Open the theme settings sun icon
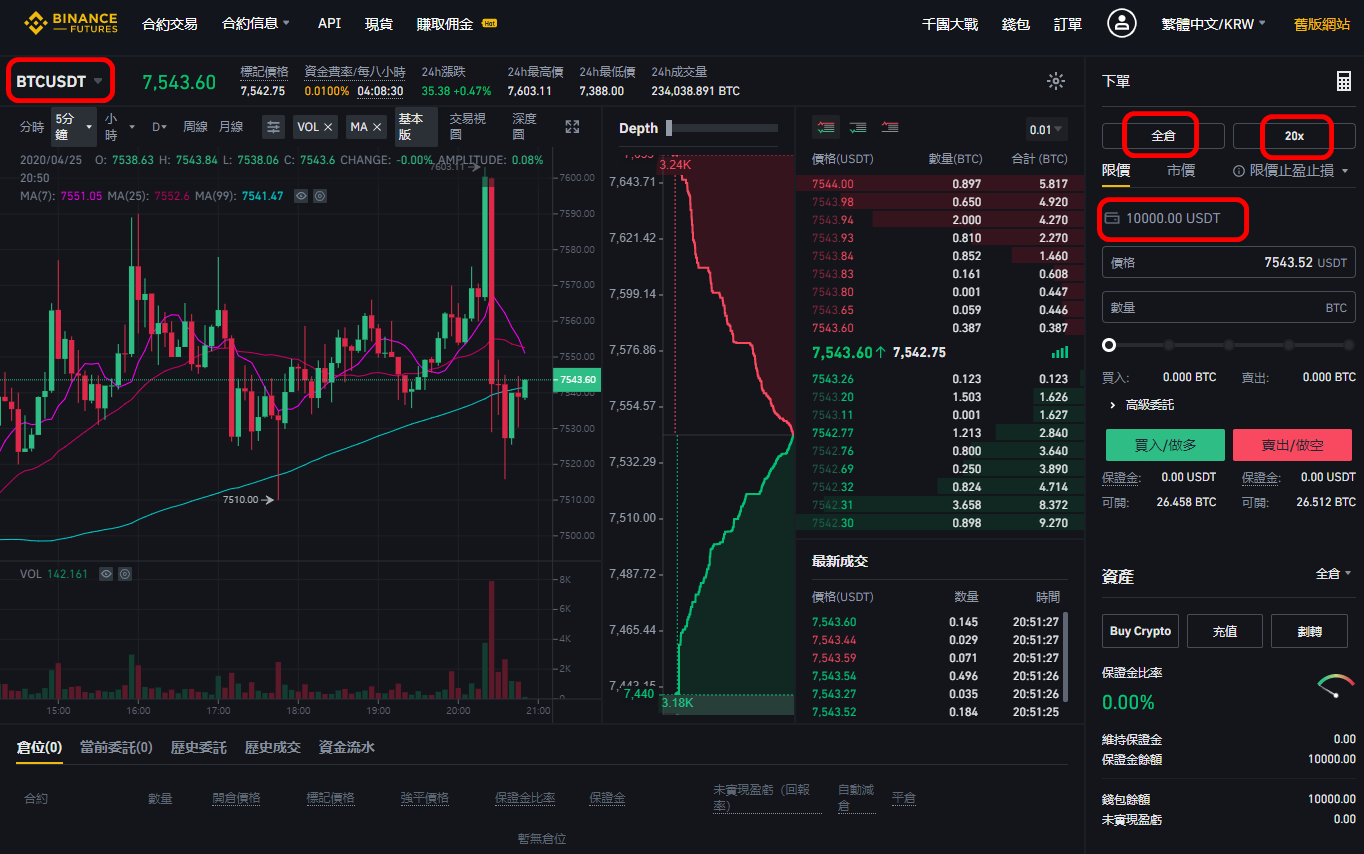Viewport: 1364px width, 854px height. [x=1055, y=81]
